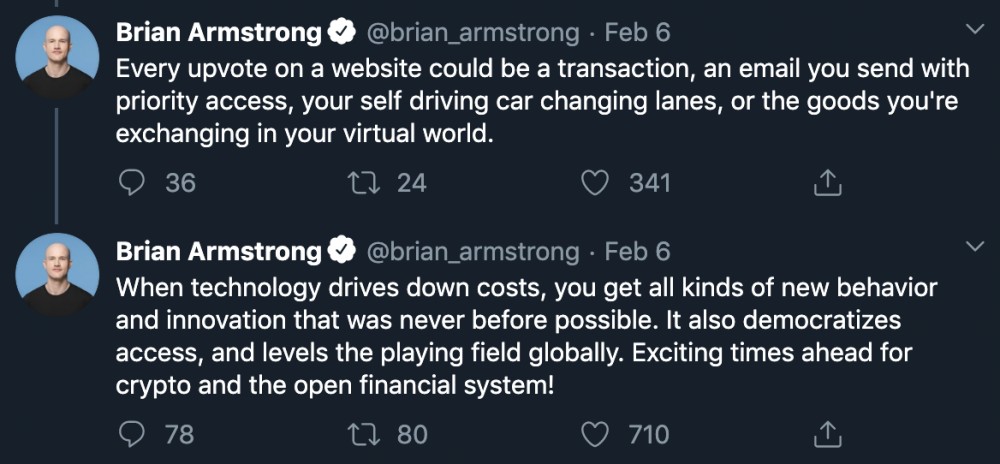Like the tweet about crypto's exciting times
The width and height of the screenshot is (1000, 464).
(x=596, y=434)
